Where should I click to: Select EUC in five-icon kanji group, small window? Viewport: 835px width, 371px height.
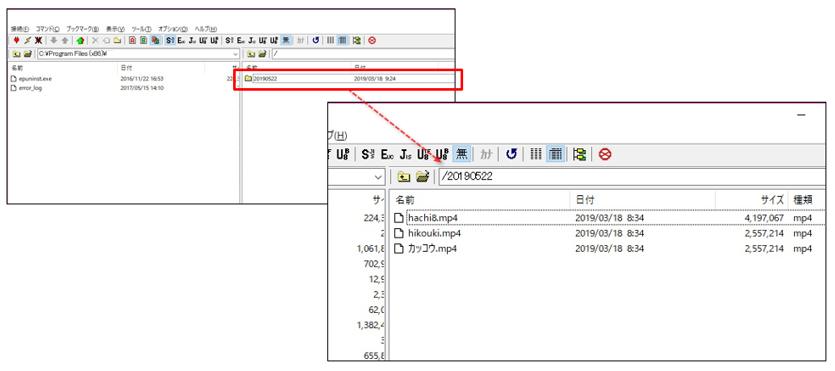tap(182, 40)
